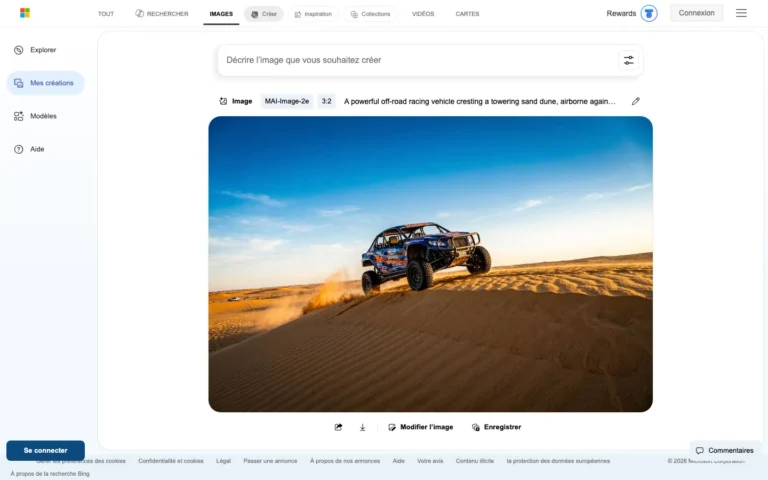Switch to the VIDÉOS tab
The width and height of the screenshot is (768, 480).
423,14
